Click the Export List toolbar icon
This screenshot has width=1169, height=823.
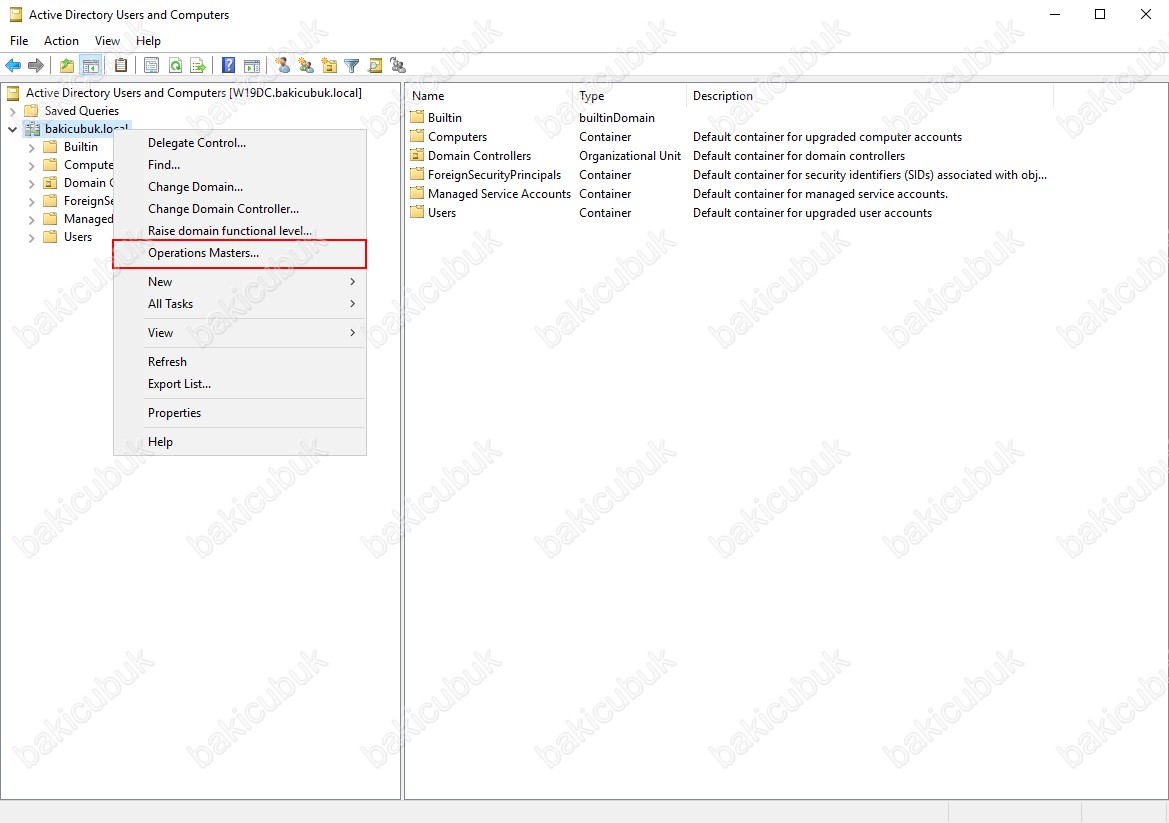(198, 66)
